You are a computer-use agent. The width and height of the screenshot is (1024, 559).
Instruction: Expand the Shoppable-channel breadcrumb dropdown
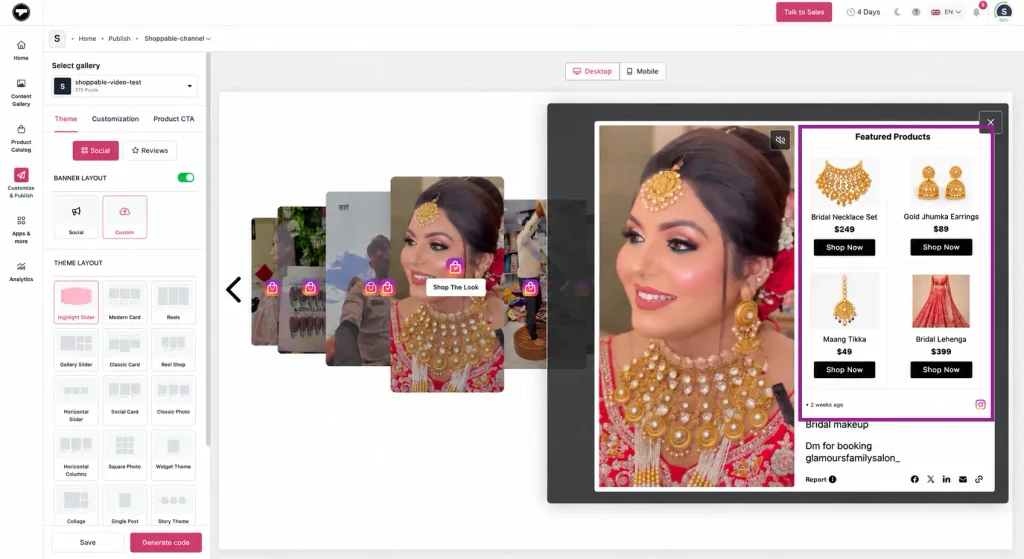pos(178,39)
